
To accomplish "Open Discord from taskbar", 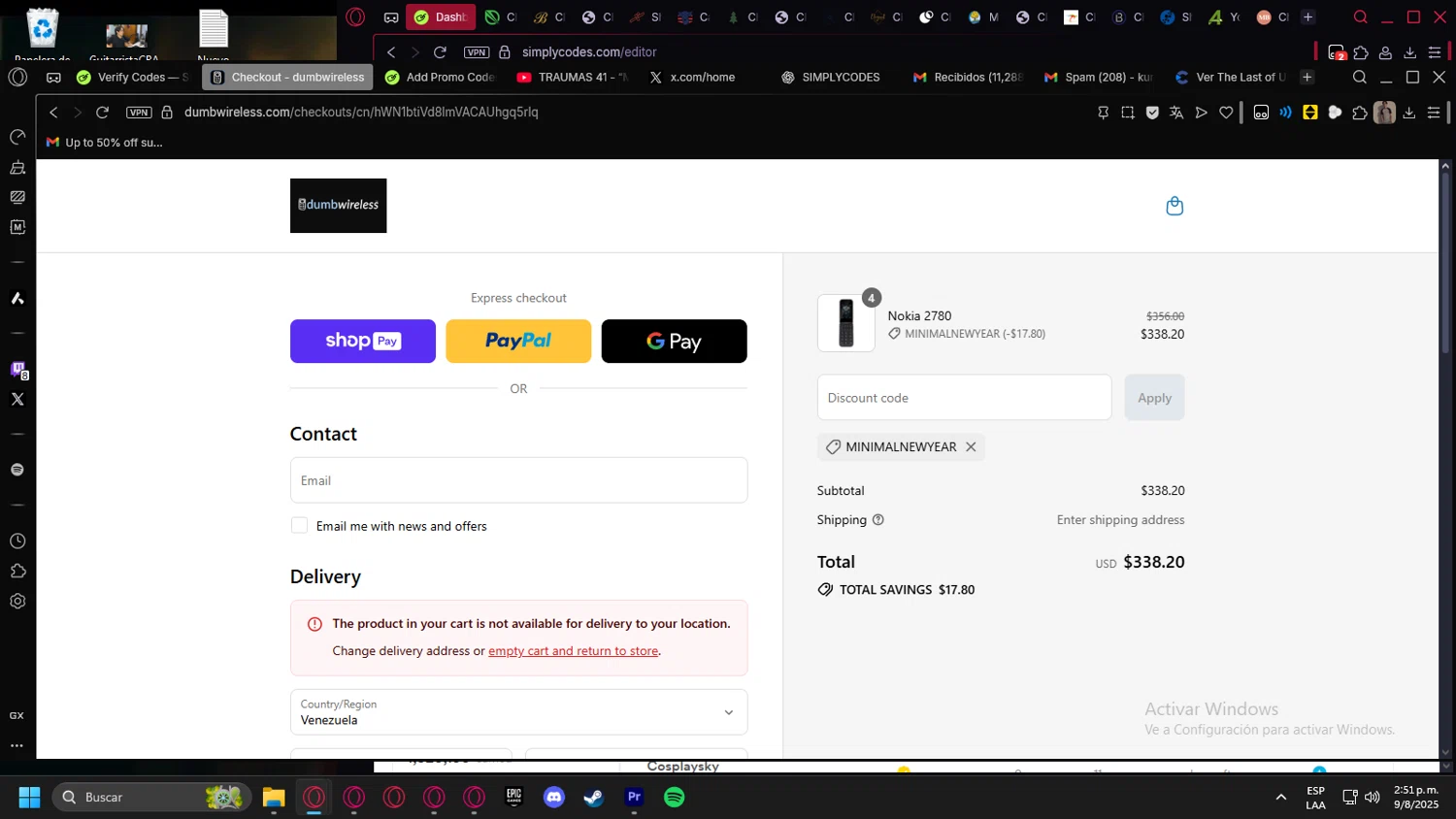I will (554, 798).
